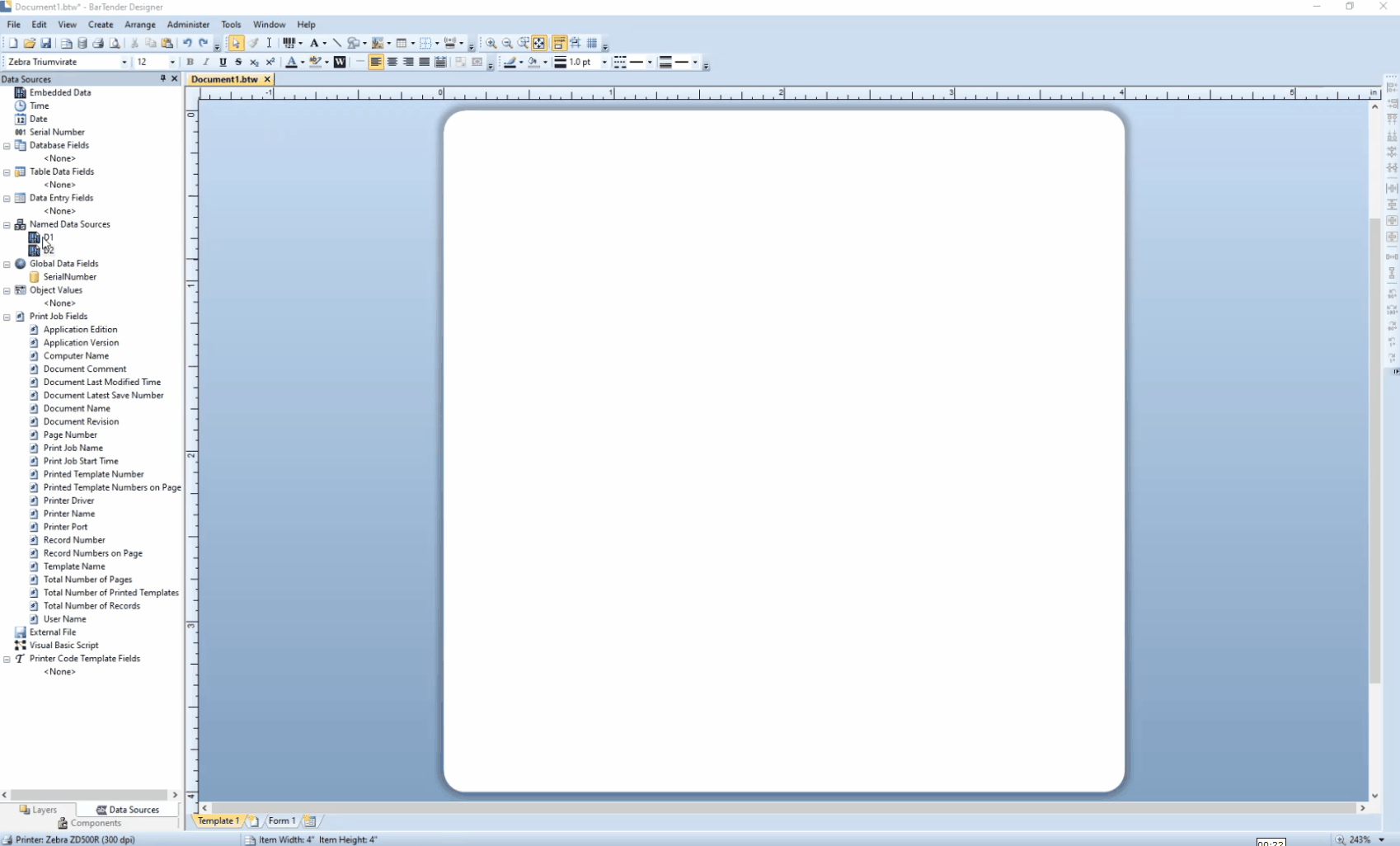The width and height of the screenshot is (1400, 846).
Task: Choose the Barcode creation tool
Action: 289,43
